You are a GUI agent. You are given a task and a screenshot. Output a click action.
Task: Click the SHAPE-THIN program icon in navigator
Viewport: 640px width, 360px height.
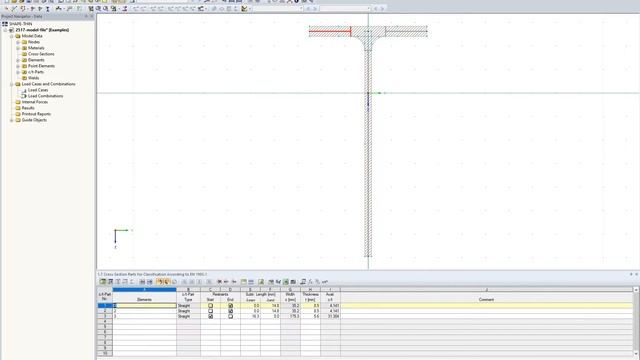point(5,24)
